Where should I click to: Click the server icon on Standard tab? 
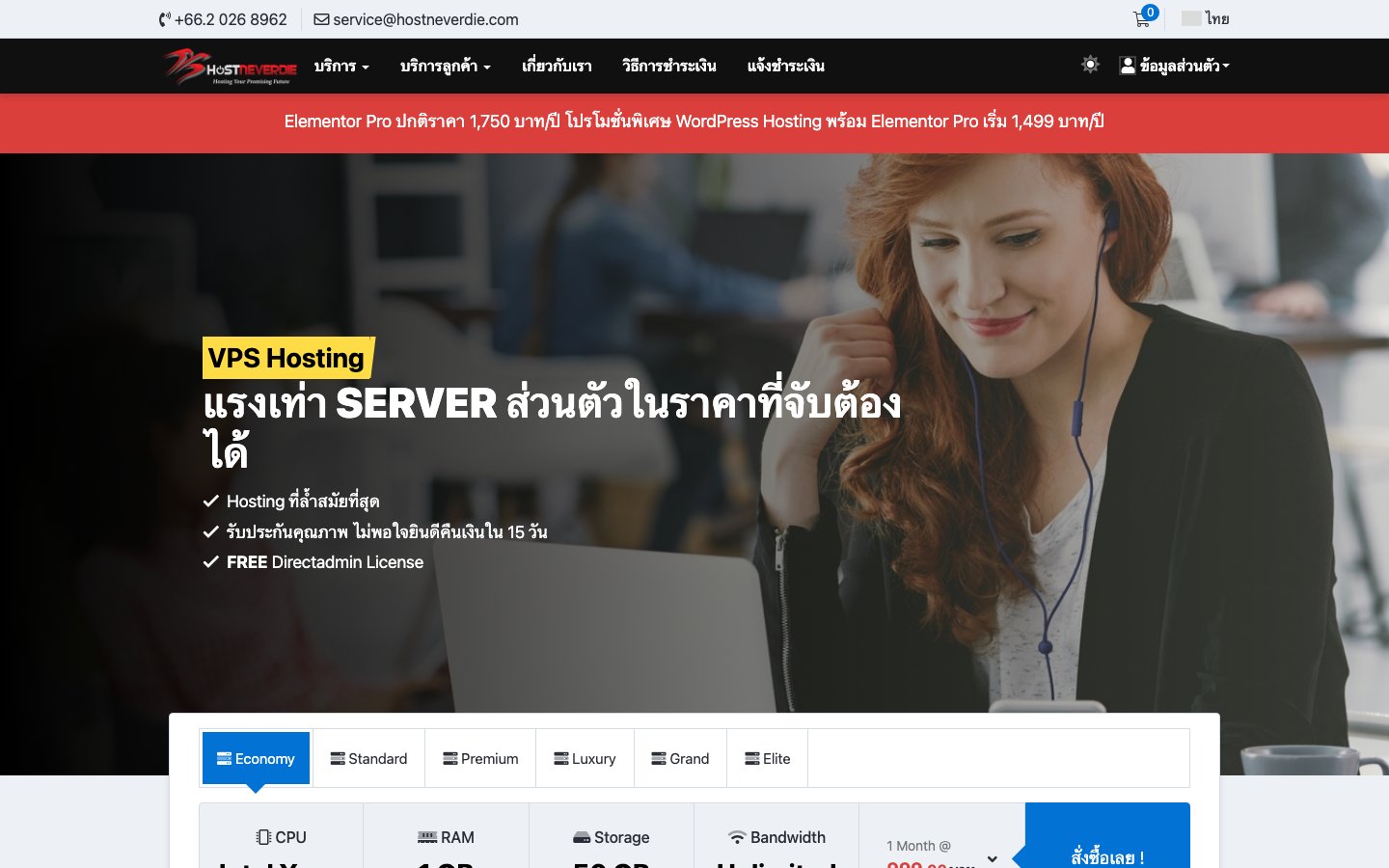tap(338, 758)
